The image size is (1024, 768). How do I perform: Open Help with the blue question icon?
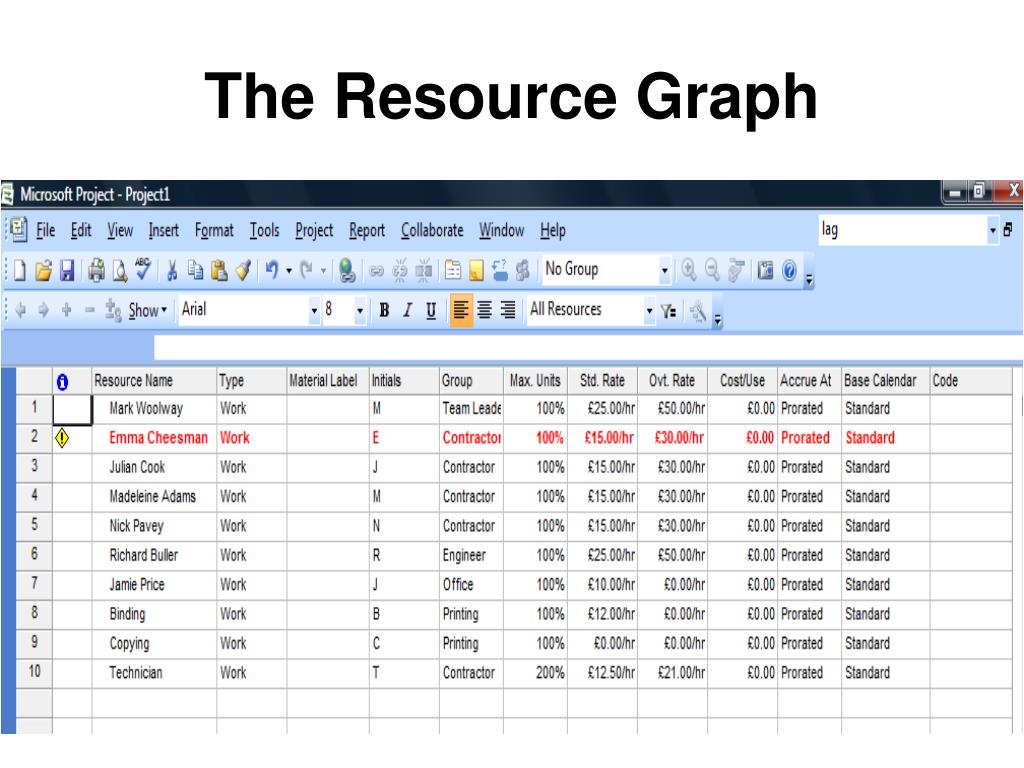pyautogui.click(x=789, y=270)
